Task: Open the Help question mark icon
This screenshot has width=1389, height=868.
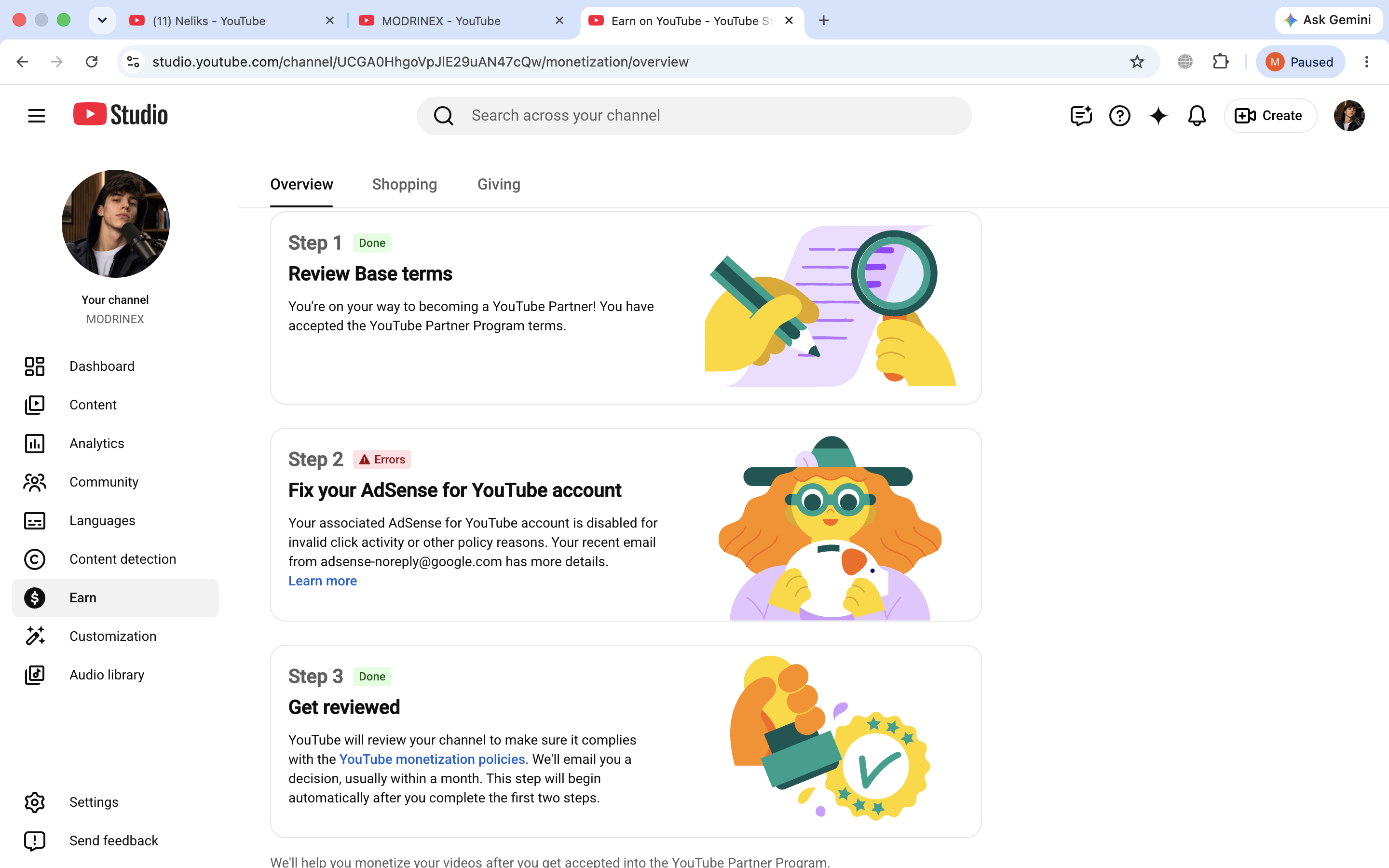Action: pyautogui.click(x=1119, y=115)
